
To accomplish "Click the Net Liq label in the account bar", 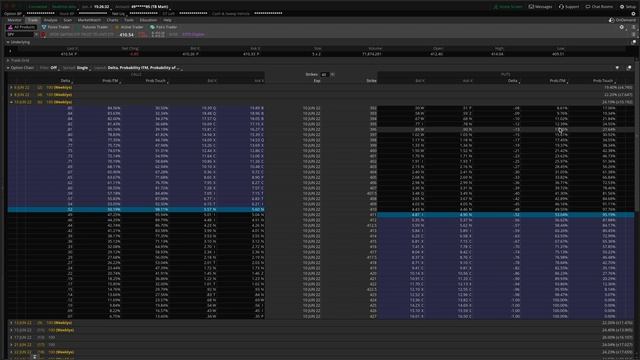I will [x=118, y=13].
